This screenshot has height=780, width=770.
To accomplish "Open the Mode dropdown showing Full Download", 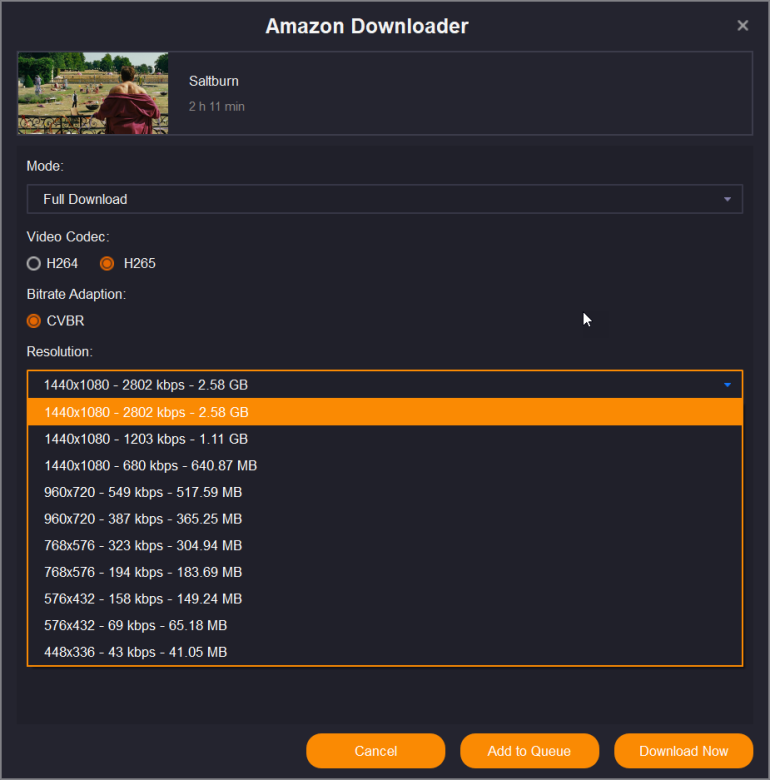I will click(384, 199).
